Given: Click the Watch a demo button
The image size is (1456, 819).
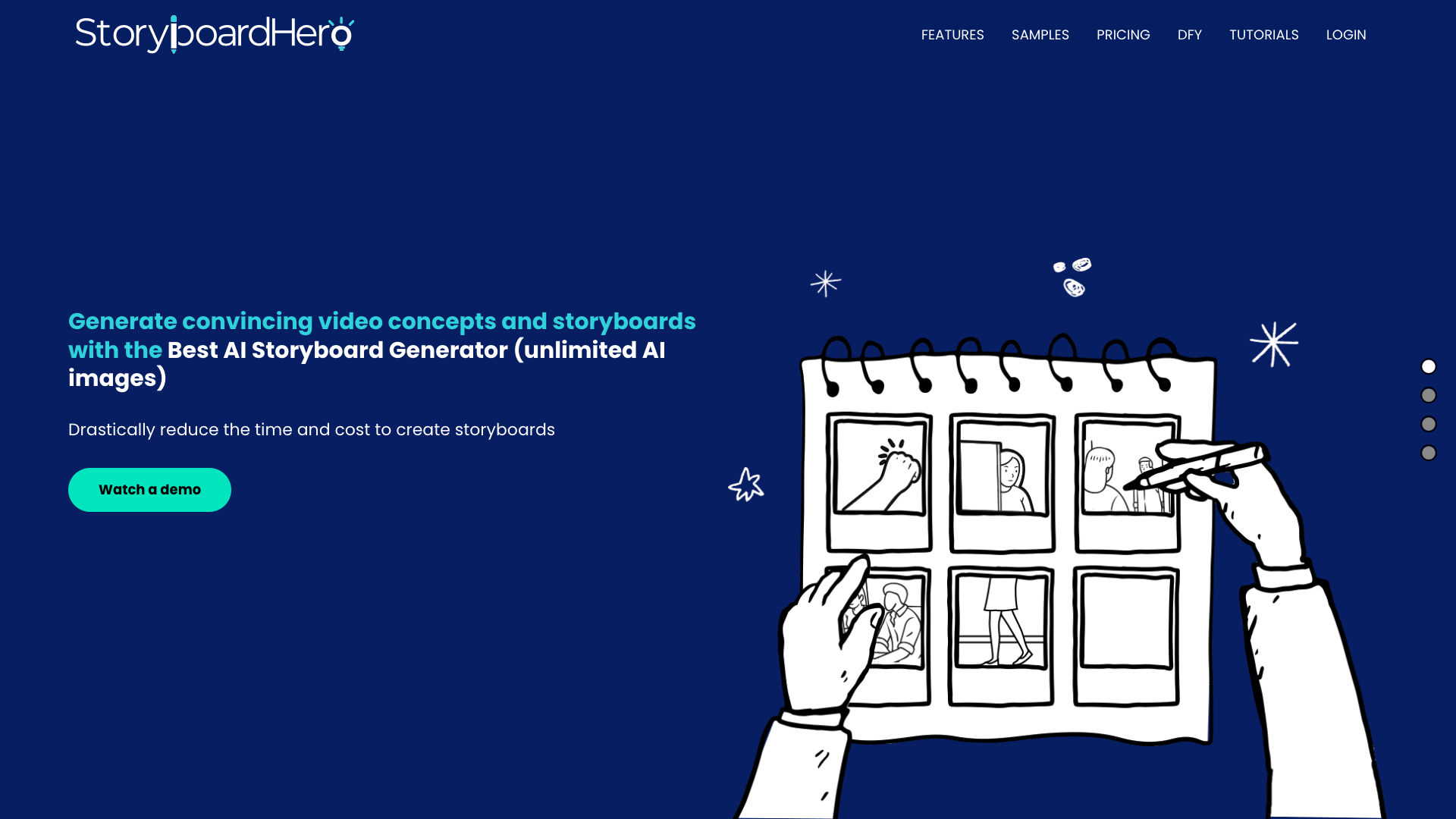Looking at the screenshot, I should click(x=149, y=490).
